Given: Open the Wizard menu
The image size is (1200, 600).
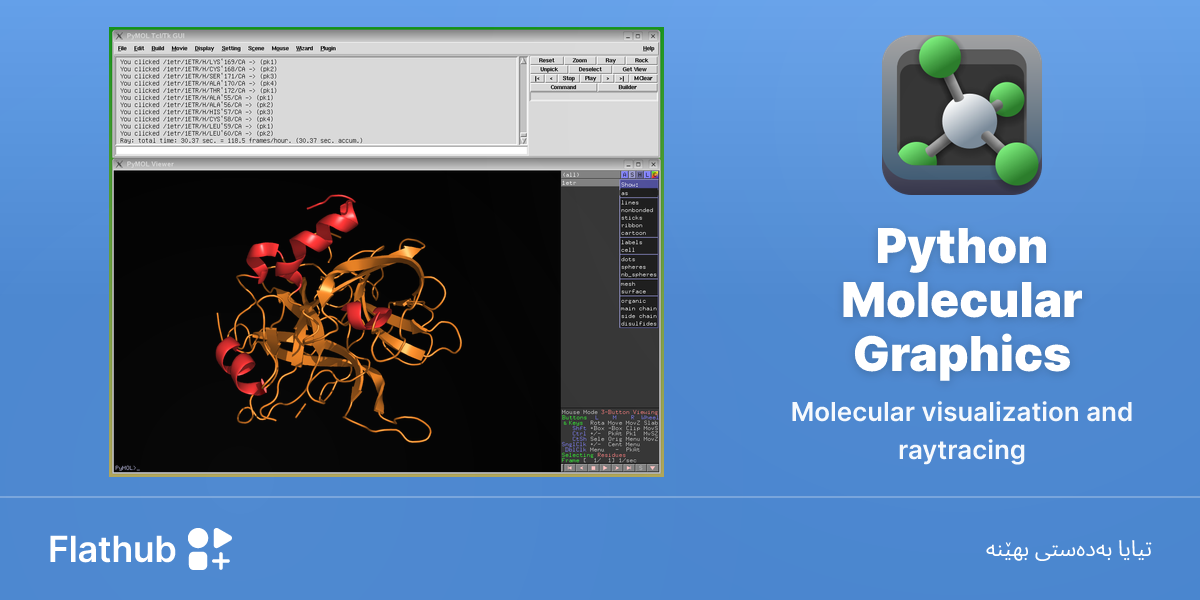Looking at the screenshot, I should coord(304,48).
